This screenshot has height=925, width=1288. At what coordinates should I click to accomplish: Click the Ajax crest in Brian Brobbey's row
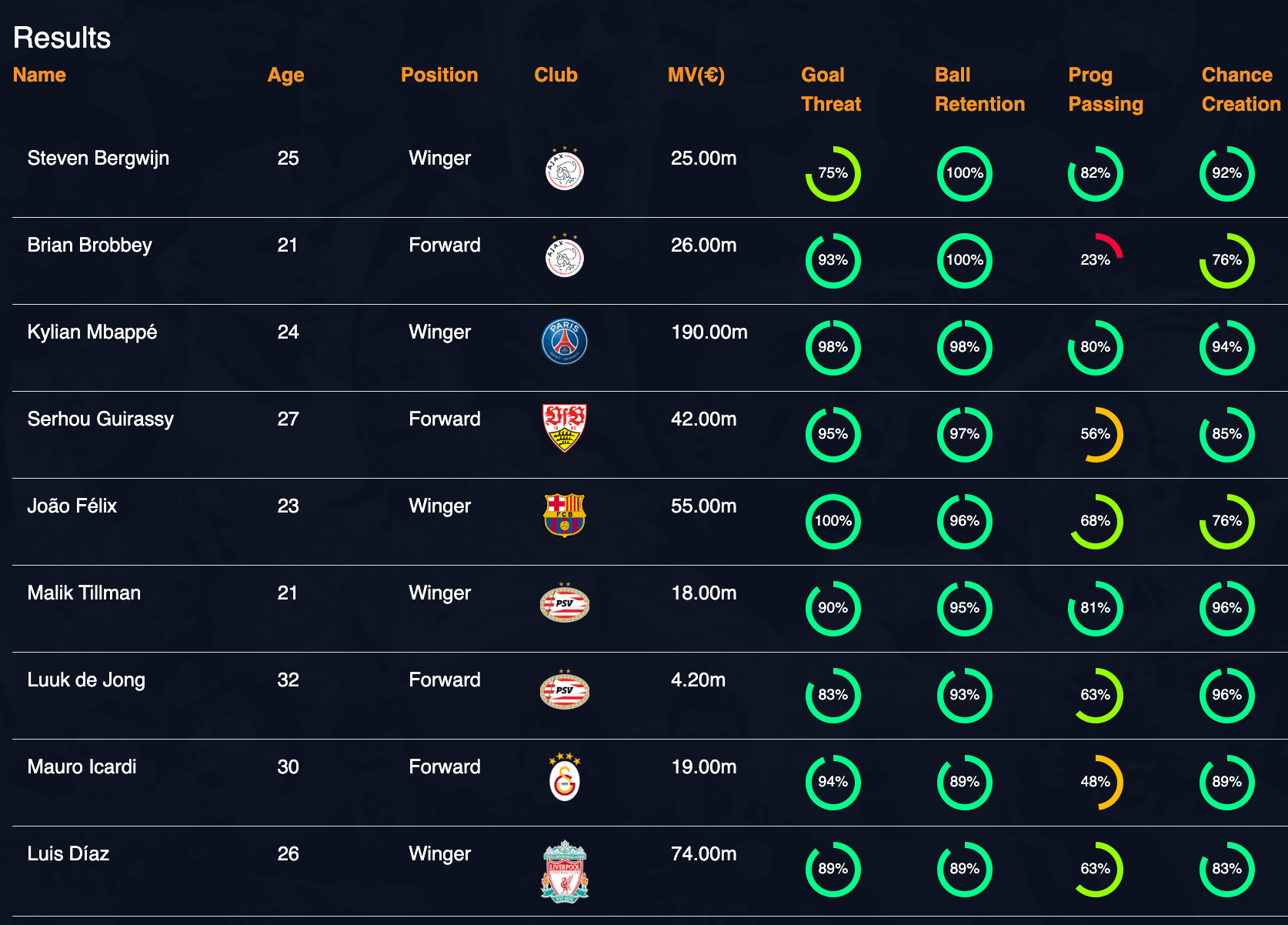(x=565, y=256)
